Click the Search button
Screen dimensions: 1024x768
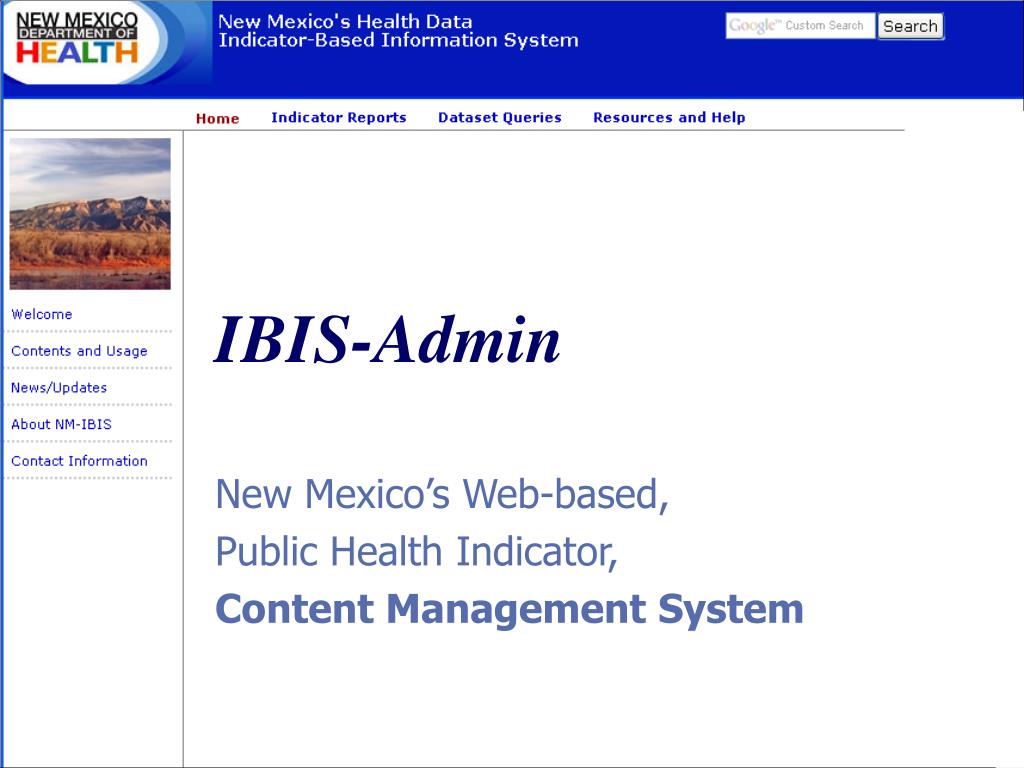pos(910,26)
